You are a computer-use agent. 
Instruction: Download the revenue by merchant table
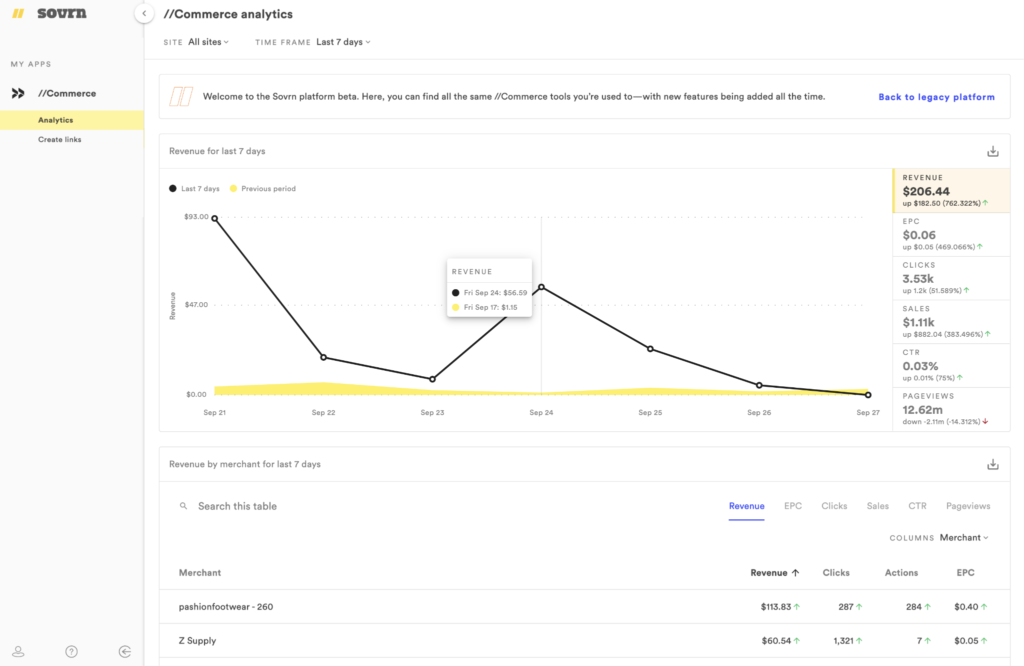(993, 464)
